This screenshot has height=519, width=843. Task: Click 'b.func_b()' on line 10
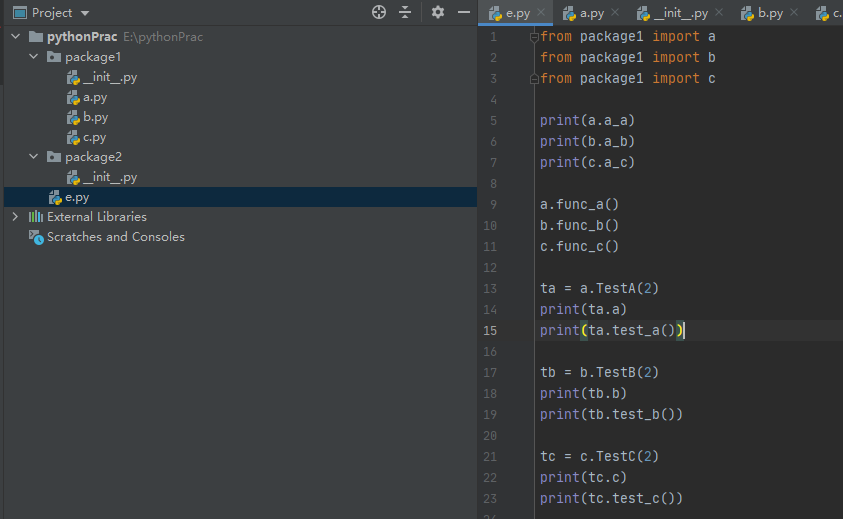580,225
